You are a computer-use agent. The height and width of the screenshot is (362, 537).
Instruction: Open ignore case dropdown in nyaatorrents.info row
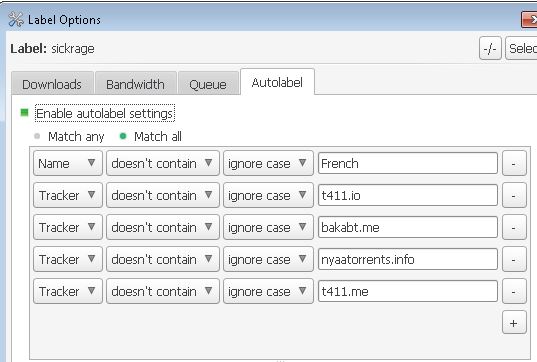(x=268, y=259)
